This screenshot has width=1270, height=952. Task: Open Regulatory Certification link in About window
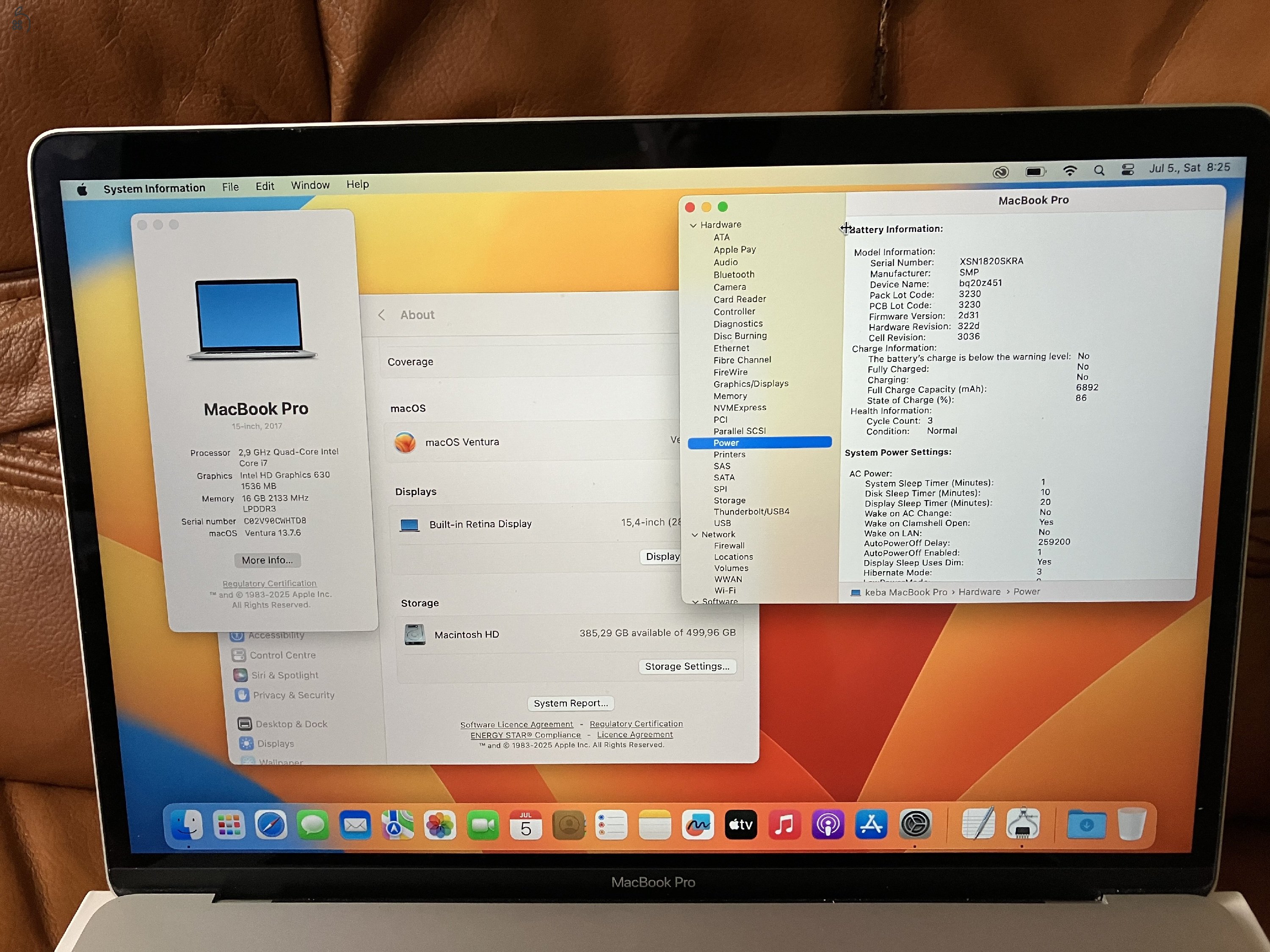(x=269, y=583)
